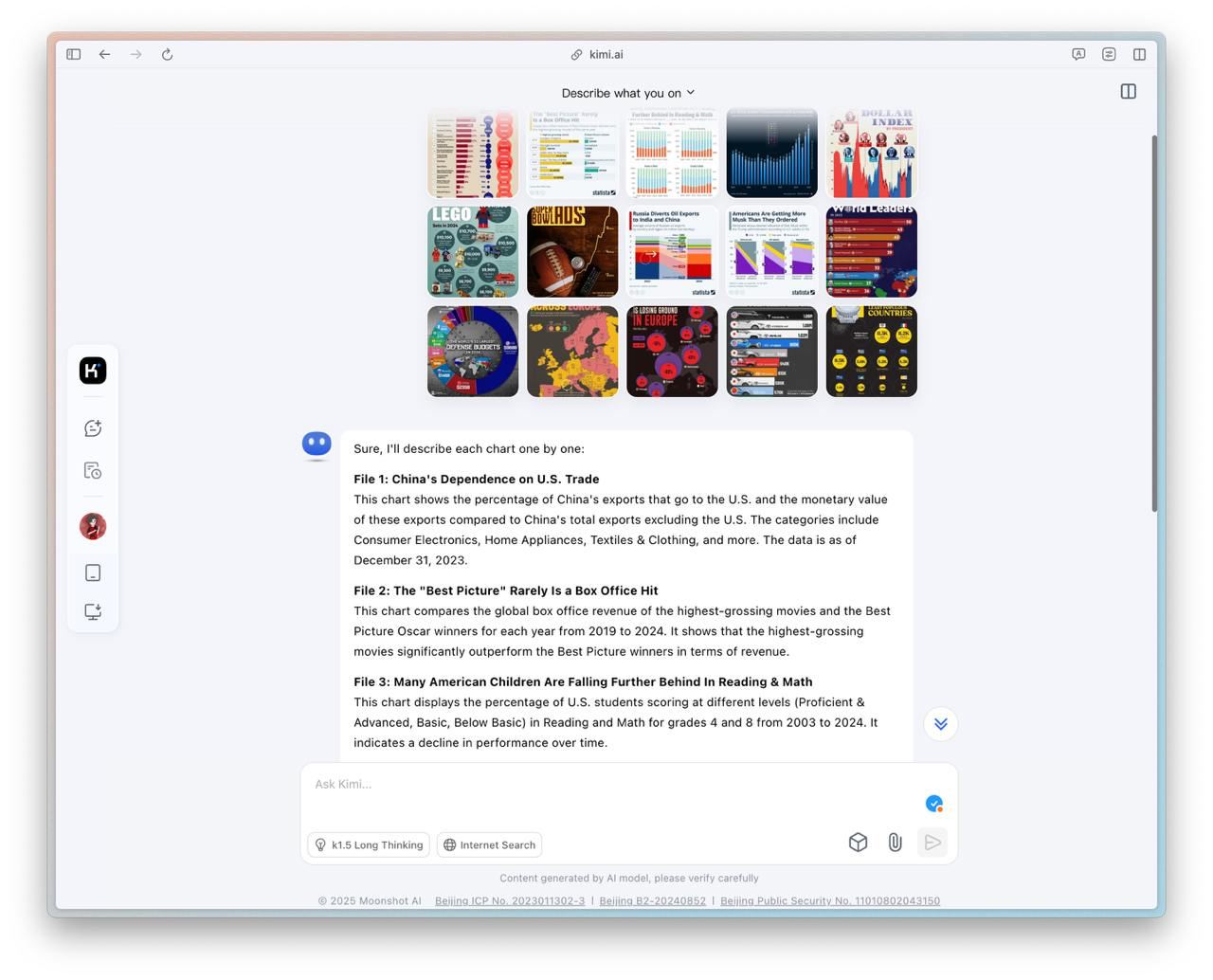This screenshot has width=1213, height=980.
Task: Toggle Internet Search option
Action: tap(489, 845)
